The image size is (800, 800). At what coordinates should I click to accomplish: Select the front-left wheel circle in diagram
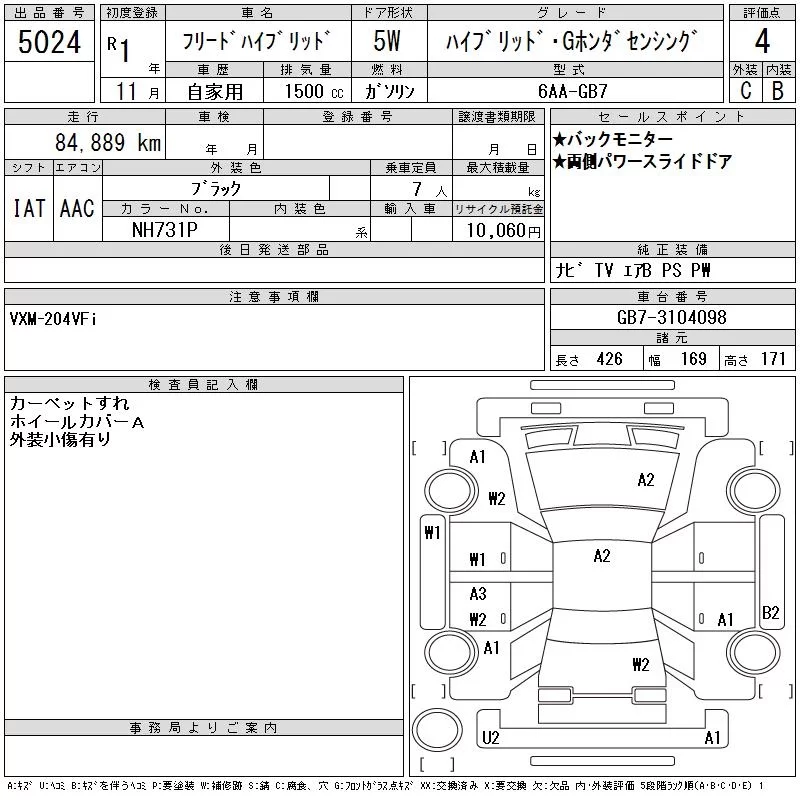coord(450,491)
